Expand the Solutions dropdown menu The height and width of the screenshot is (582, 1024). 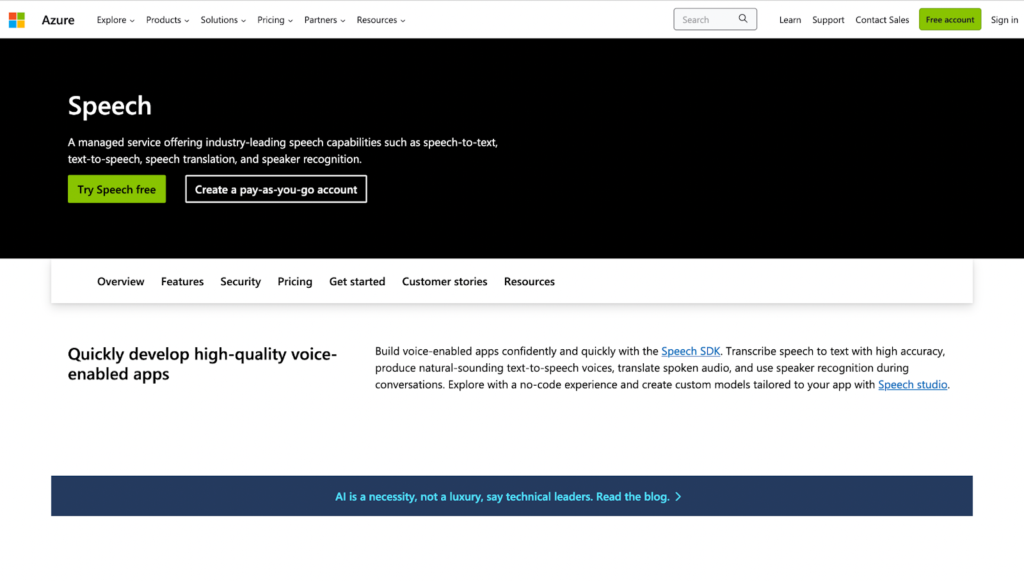[223, 20]
